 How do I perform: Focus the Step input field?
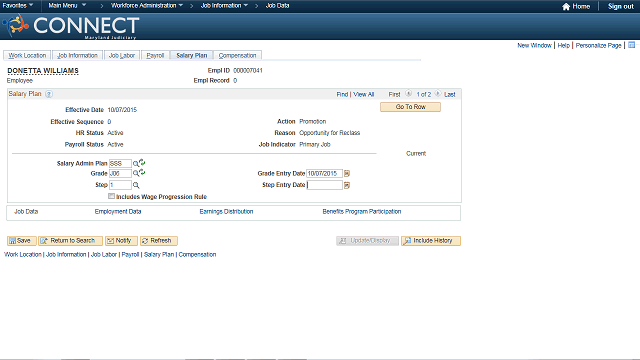click(120, 185)
